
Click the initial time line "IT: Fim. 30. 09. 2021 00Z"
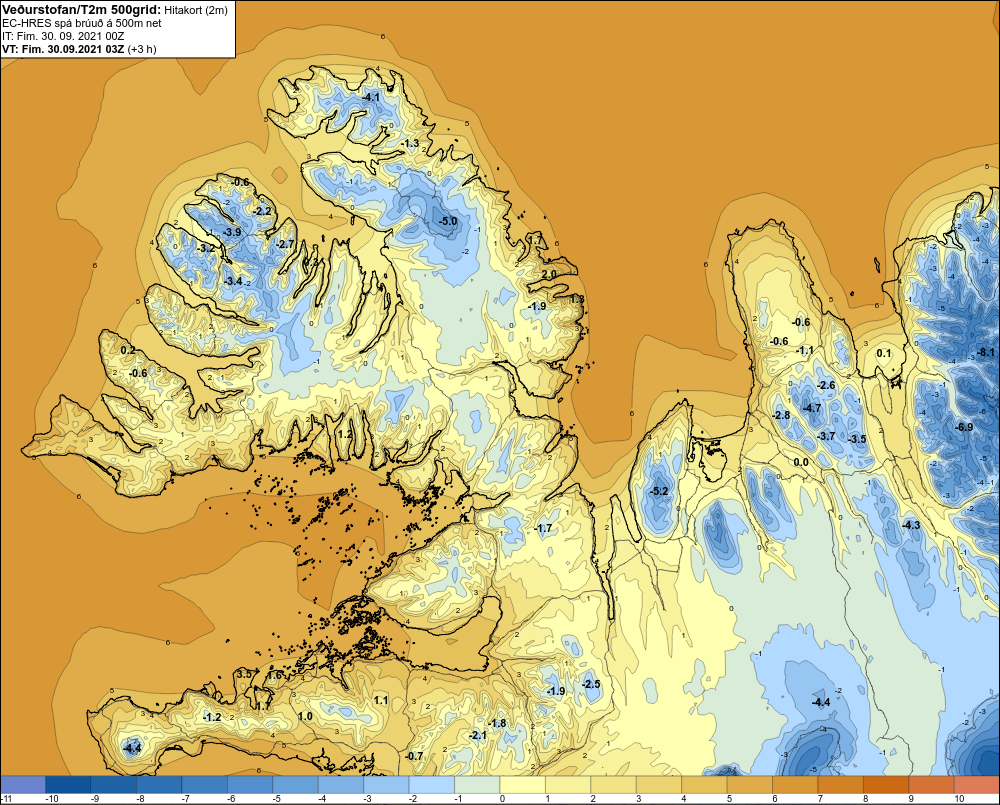[63, 36]
